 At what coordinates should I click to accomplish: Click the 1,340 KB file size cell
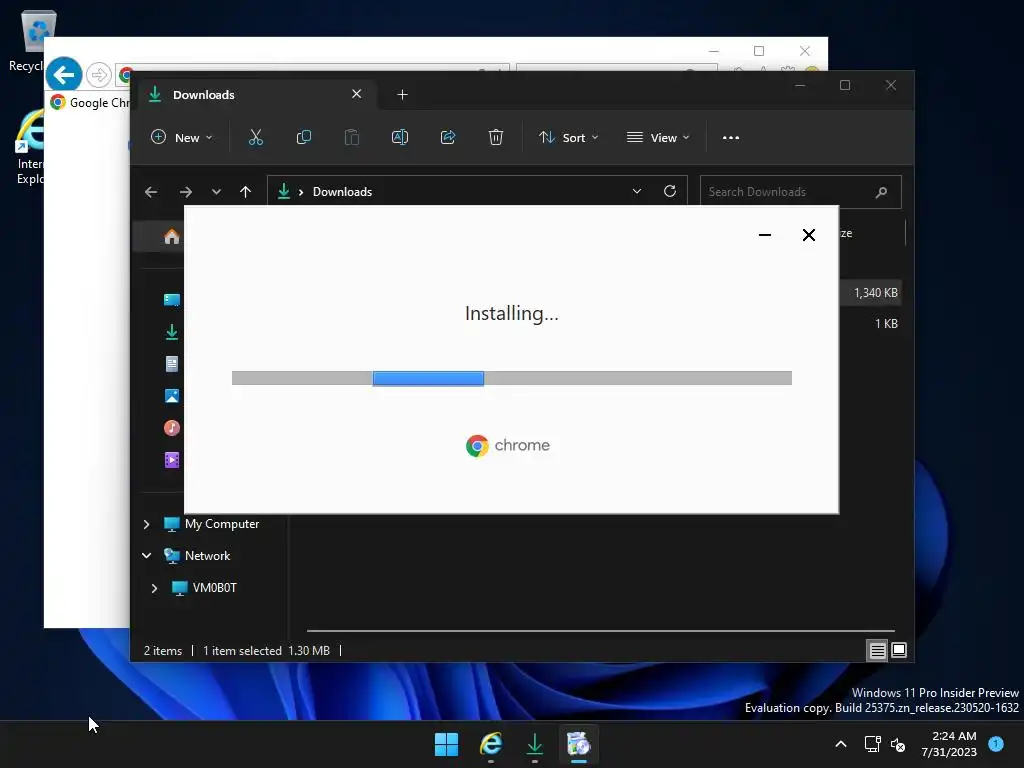(876, 293)
